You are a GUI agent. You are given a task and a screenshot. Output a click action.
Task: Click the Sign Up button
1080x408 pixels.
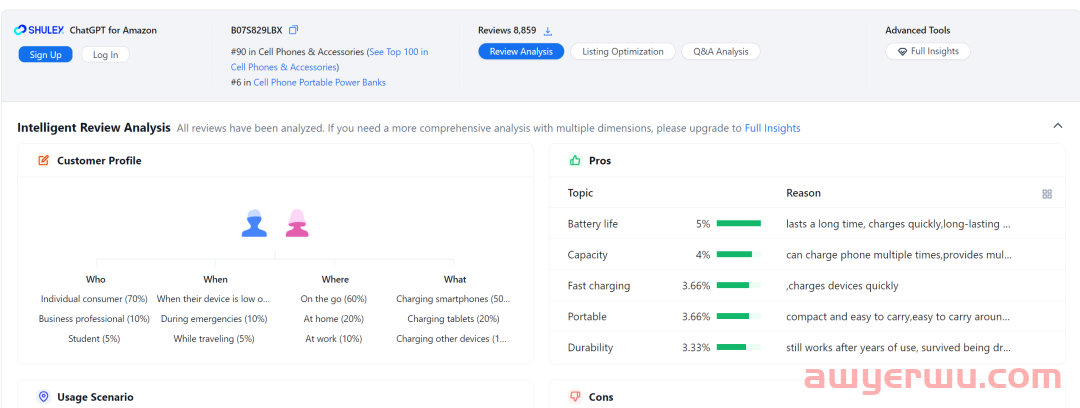(45, 54)
